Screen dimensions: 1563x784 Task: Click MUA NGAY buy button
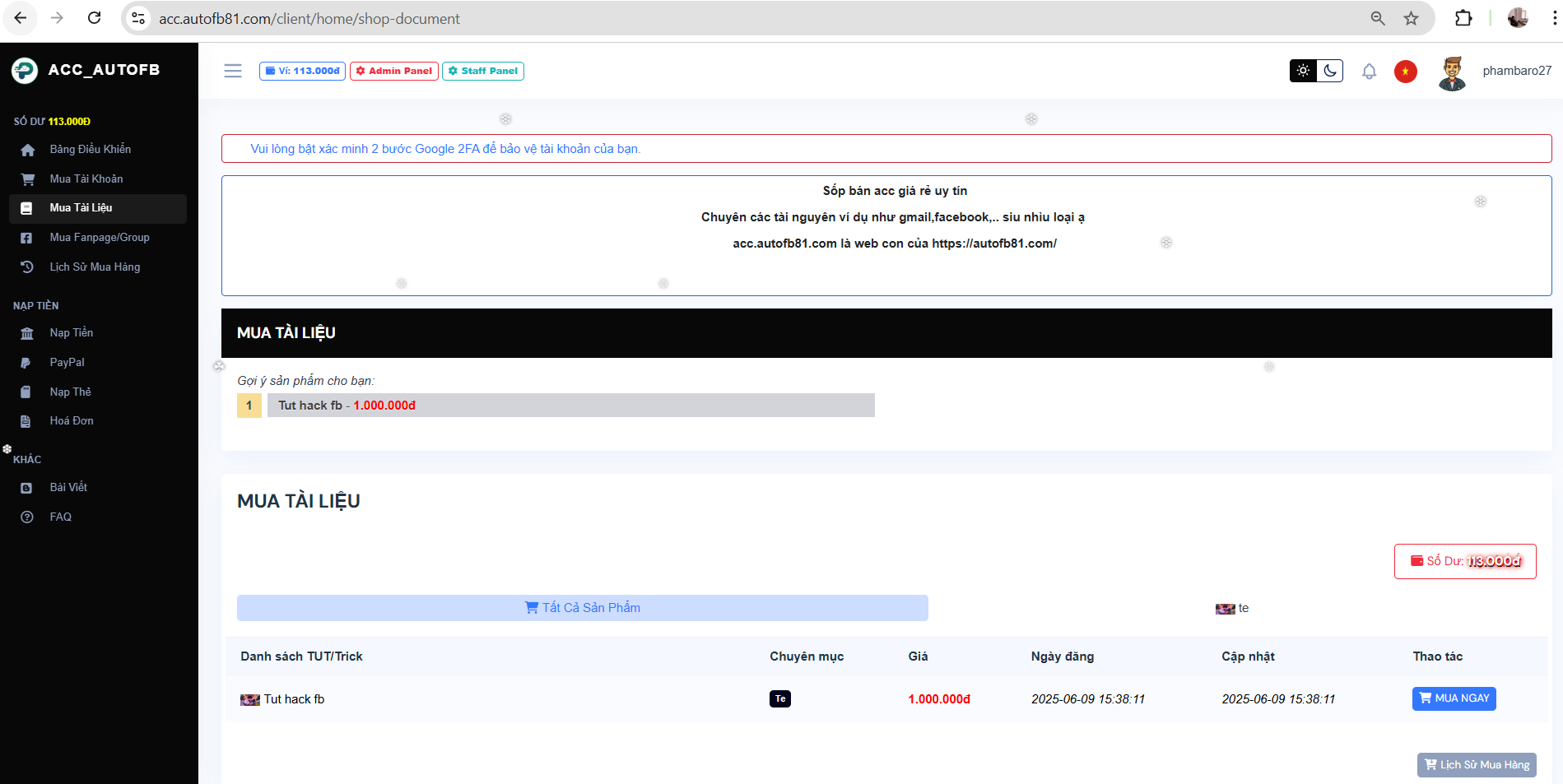1454,698
